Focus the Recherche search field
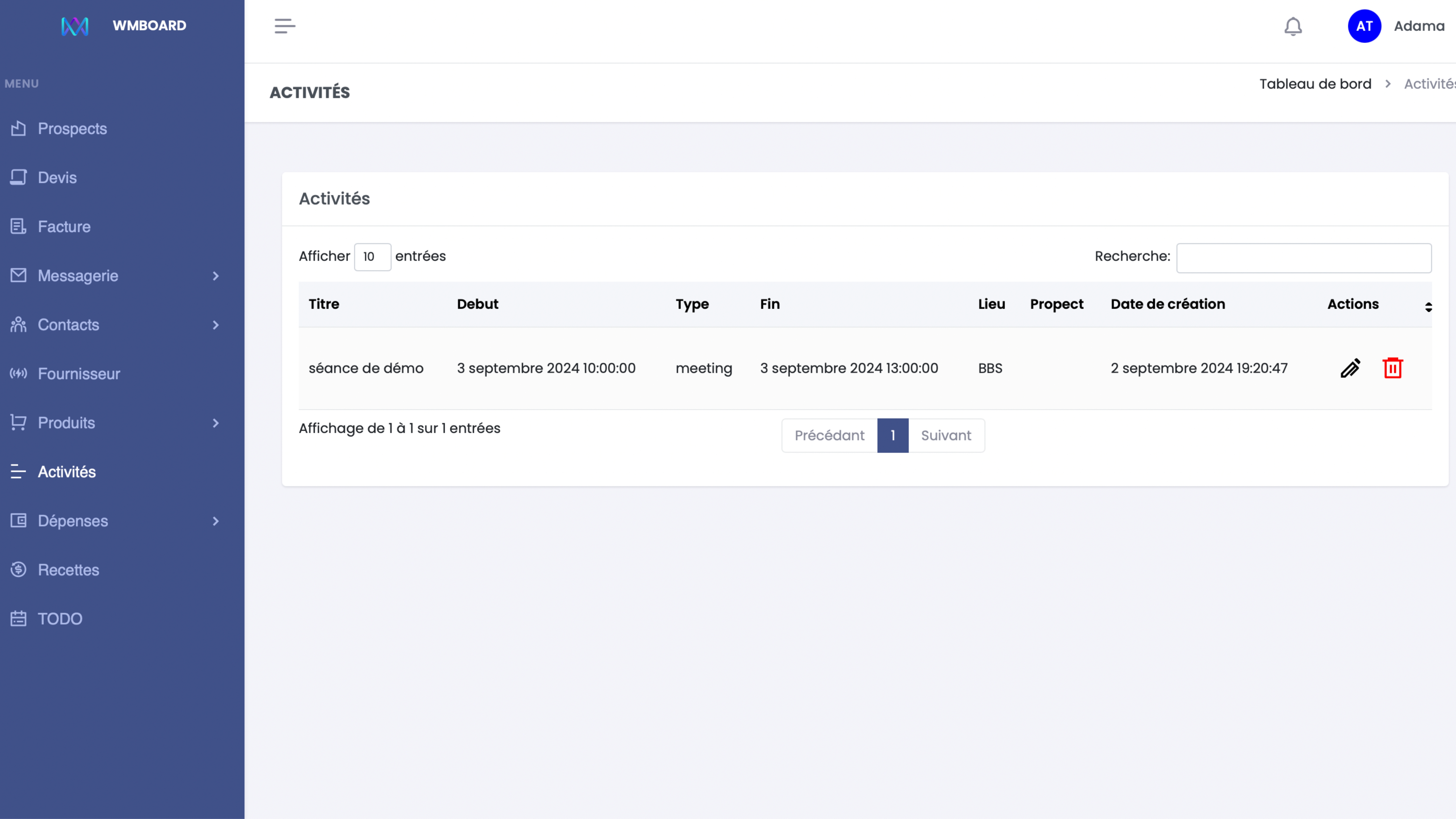The image size is (1456, 819). pos(1303,258)
